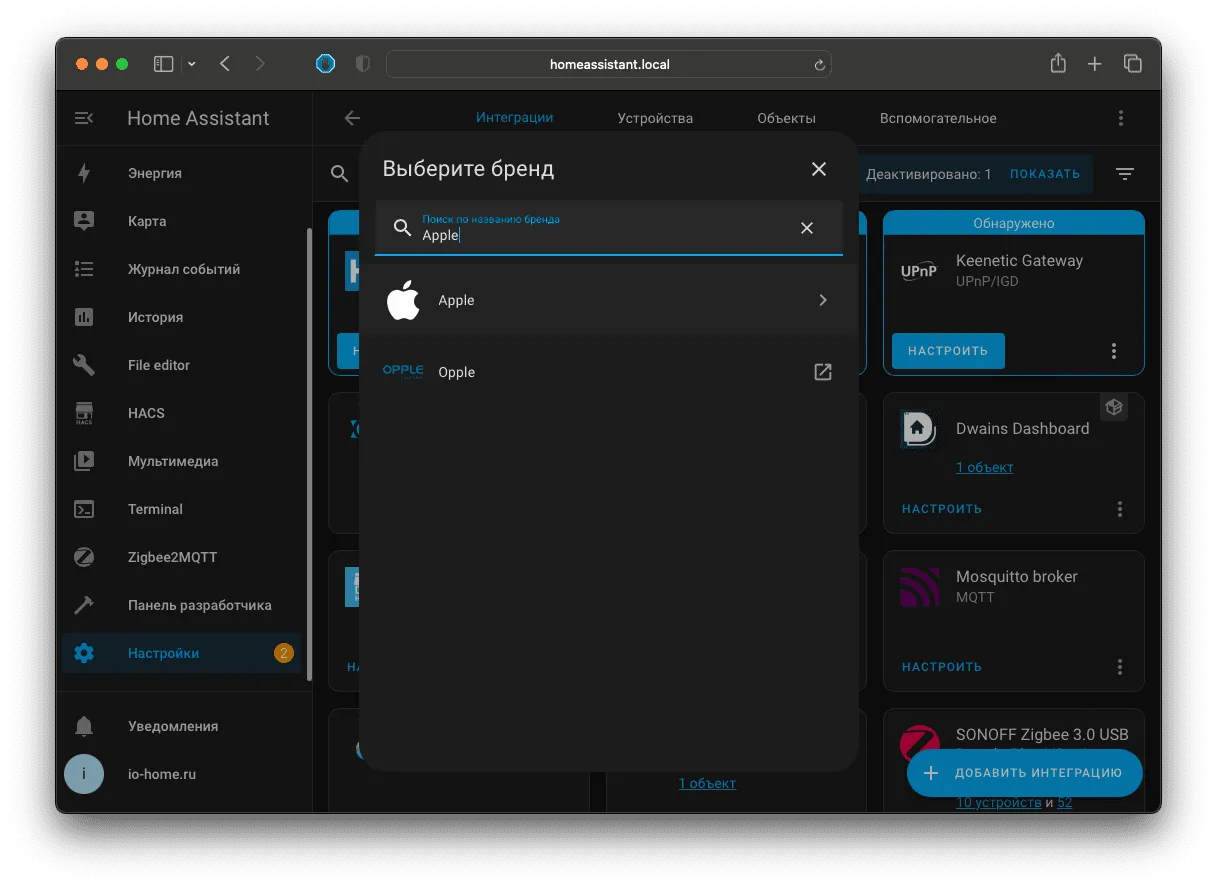1217x887 pixels.
Task: Collapse the Home Assistant sidebar menu
Action: point(84,118)
